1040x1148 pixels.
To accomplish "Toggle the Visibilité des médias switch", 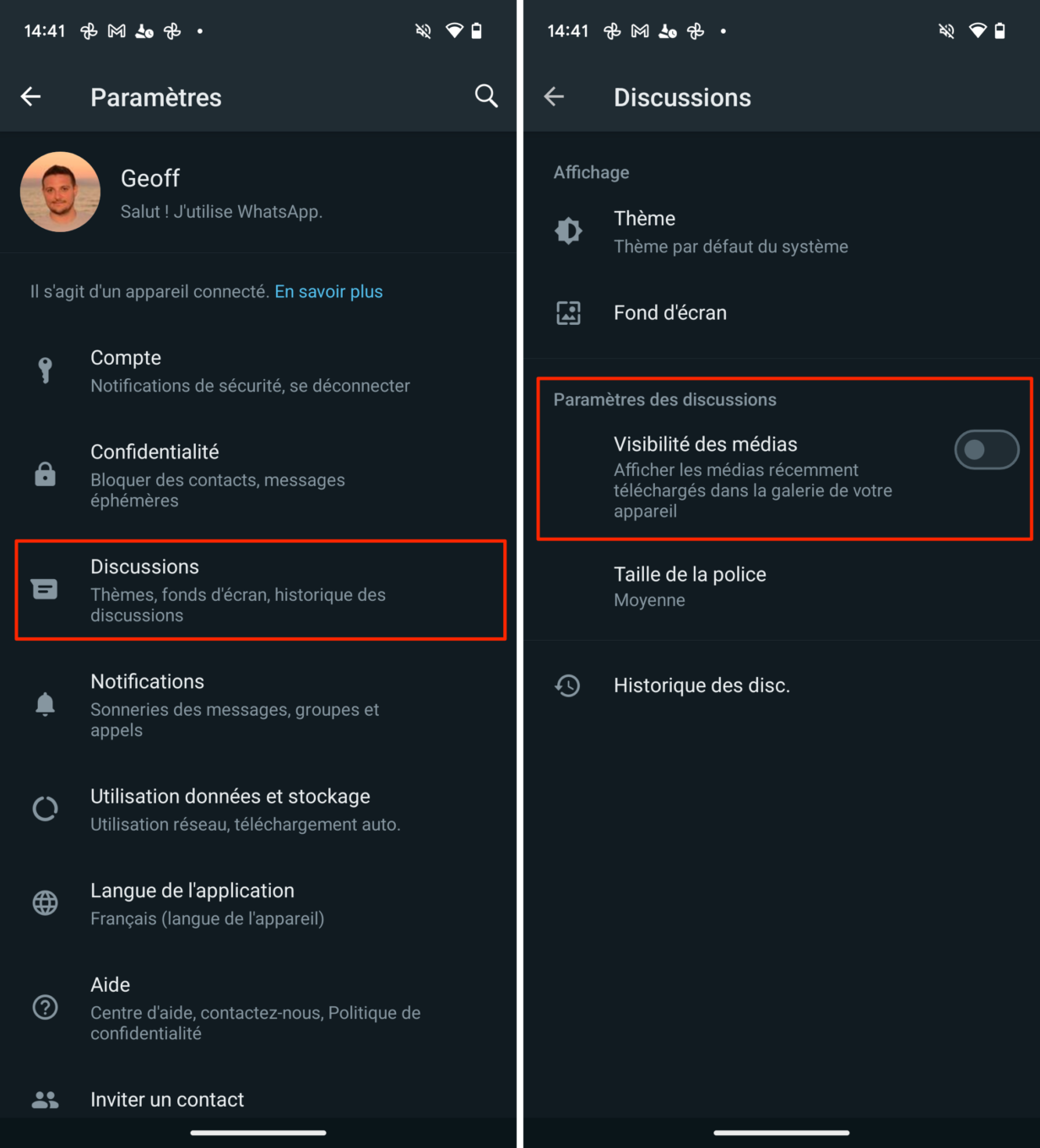I will click(x=986, y=450).
